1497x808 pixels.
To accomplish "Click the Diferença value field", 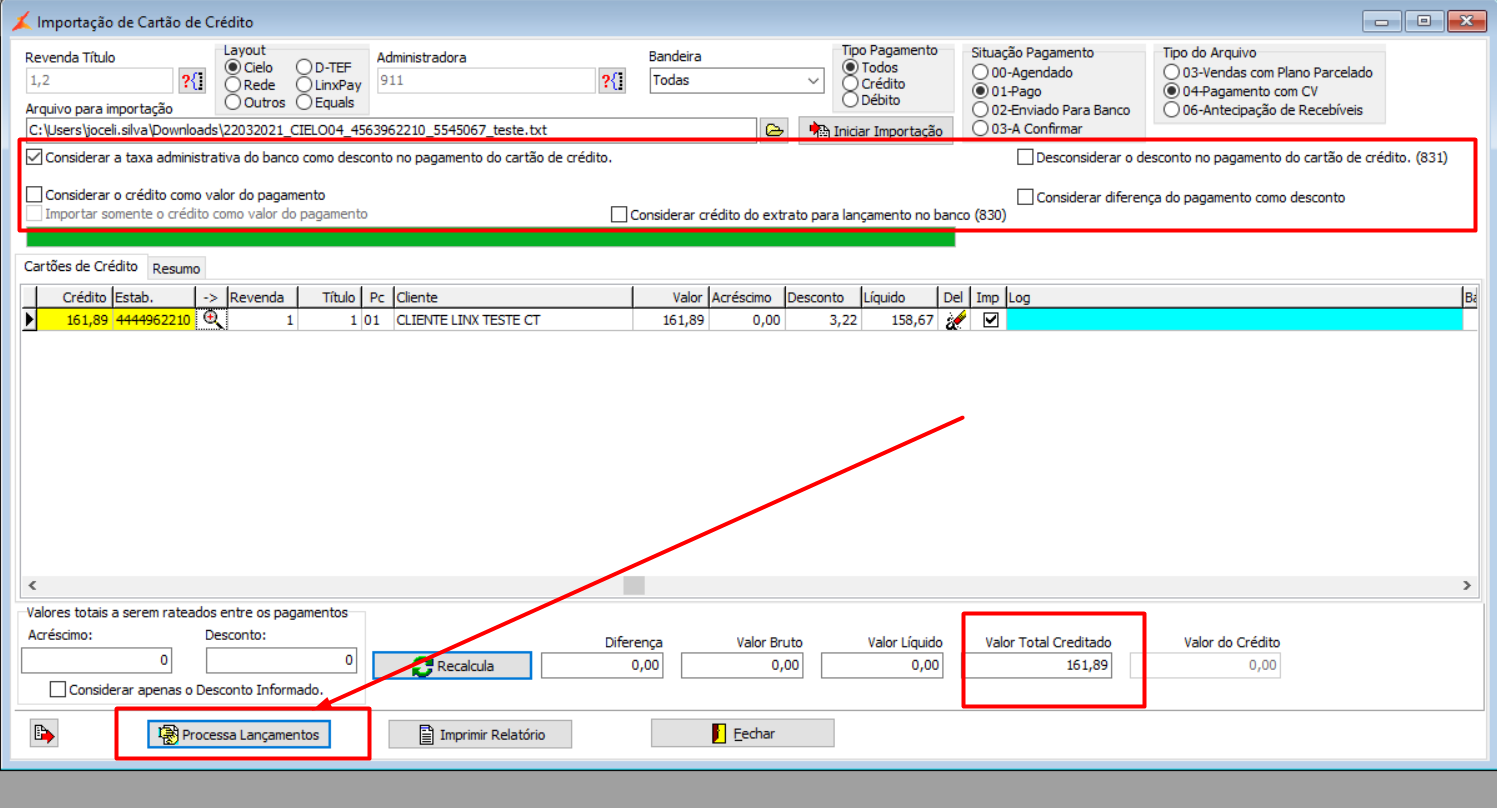I will 602,665.
